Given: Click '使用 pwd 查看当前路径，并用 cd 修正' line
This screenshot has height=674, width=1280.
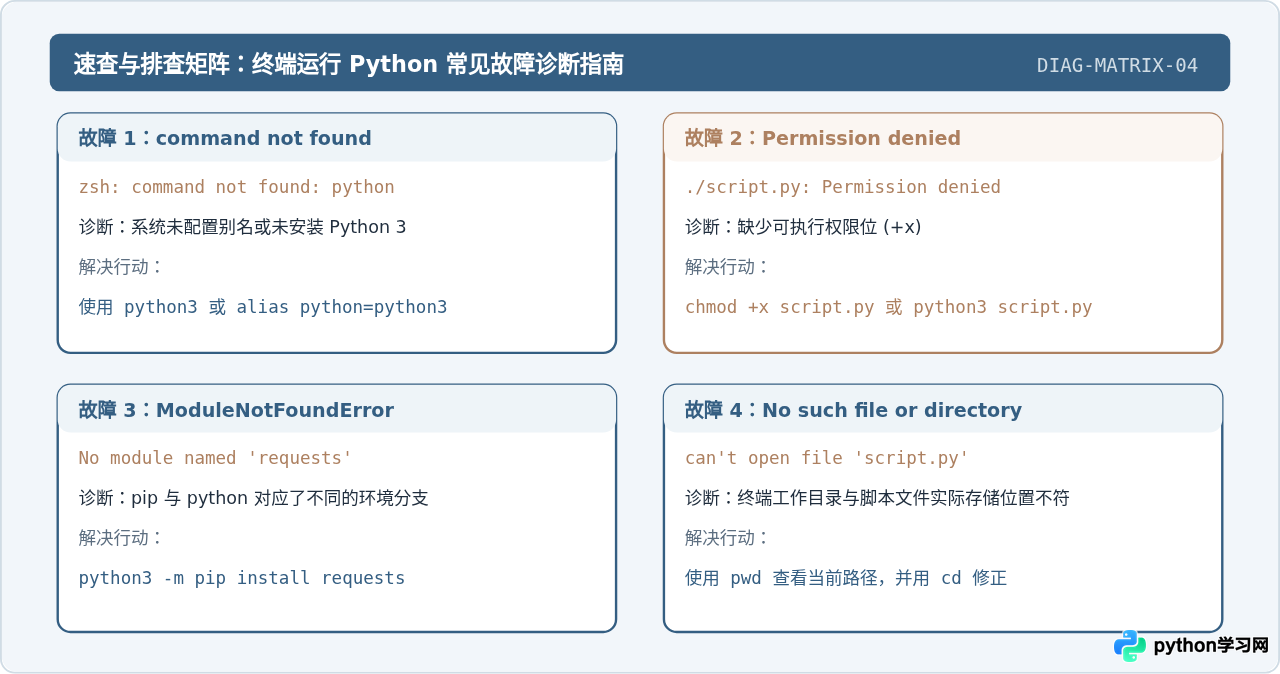Looking at the screenshot, I should click(x=846, y=578).
